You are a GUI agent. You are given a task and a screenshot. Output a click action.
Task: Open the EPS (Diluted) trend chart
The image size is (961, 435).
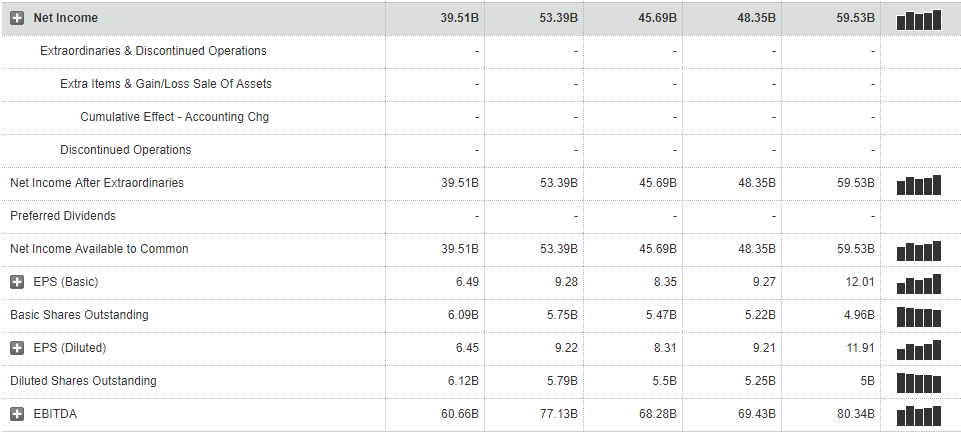[919, 349]
